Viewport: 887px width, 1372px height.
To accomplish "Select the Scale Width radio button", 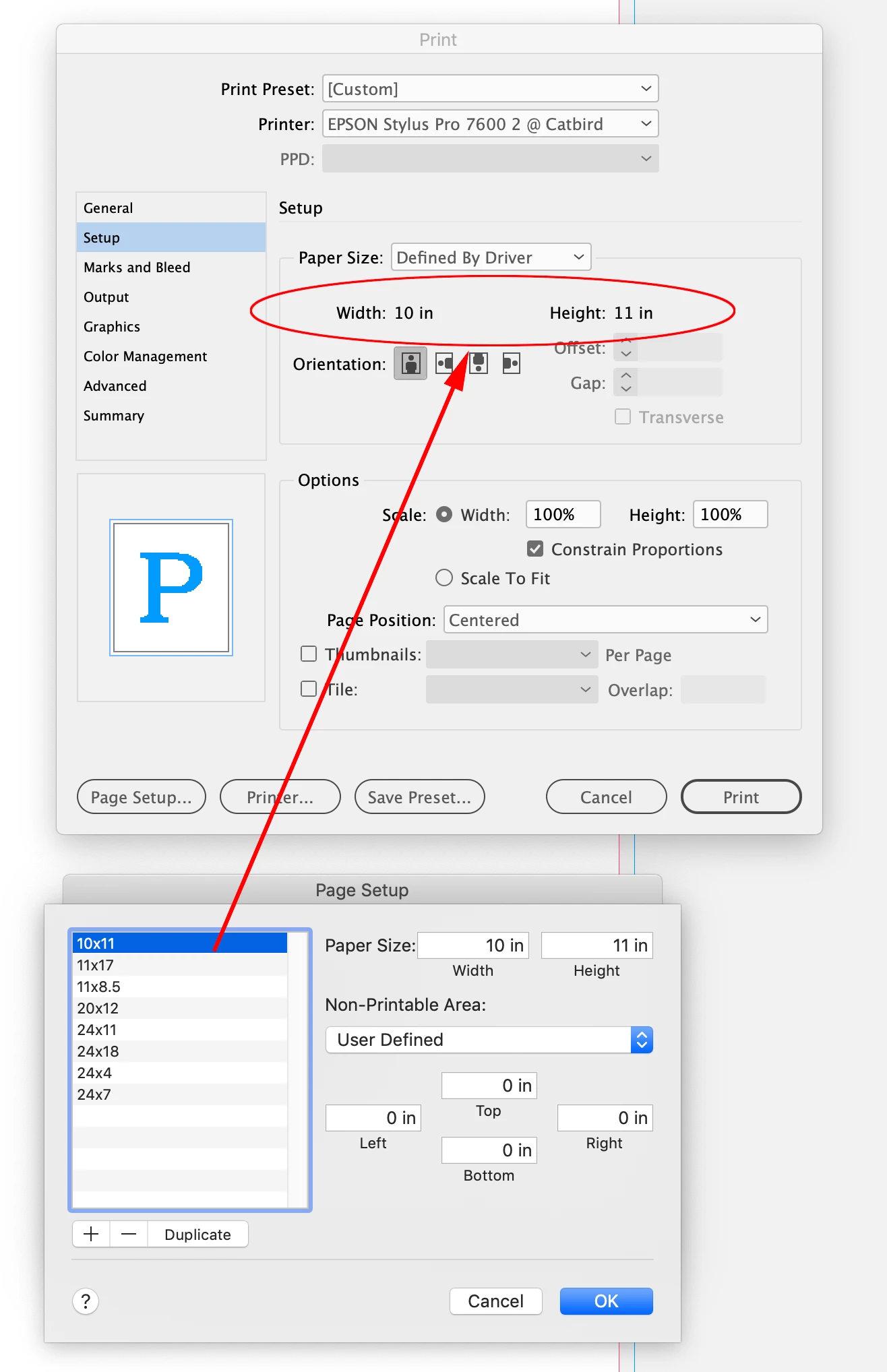I will (444, 514).
